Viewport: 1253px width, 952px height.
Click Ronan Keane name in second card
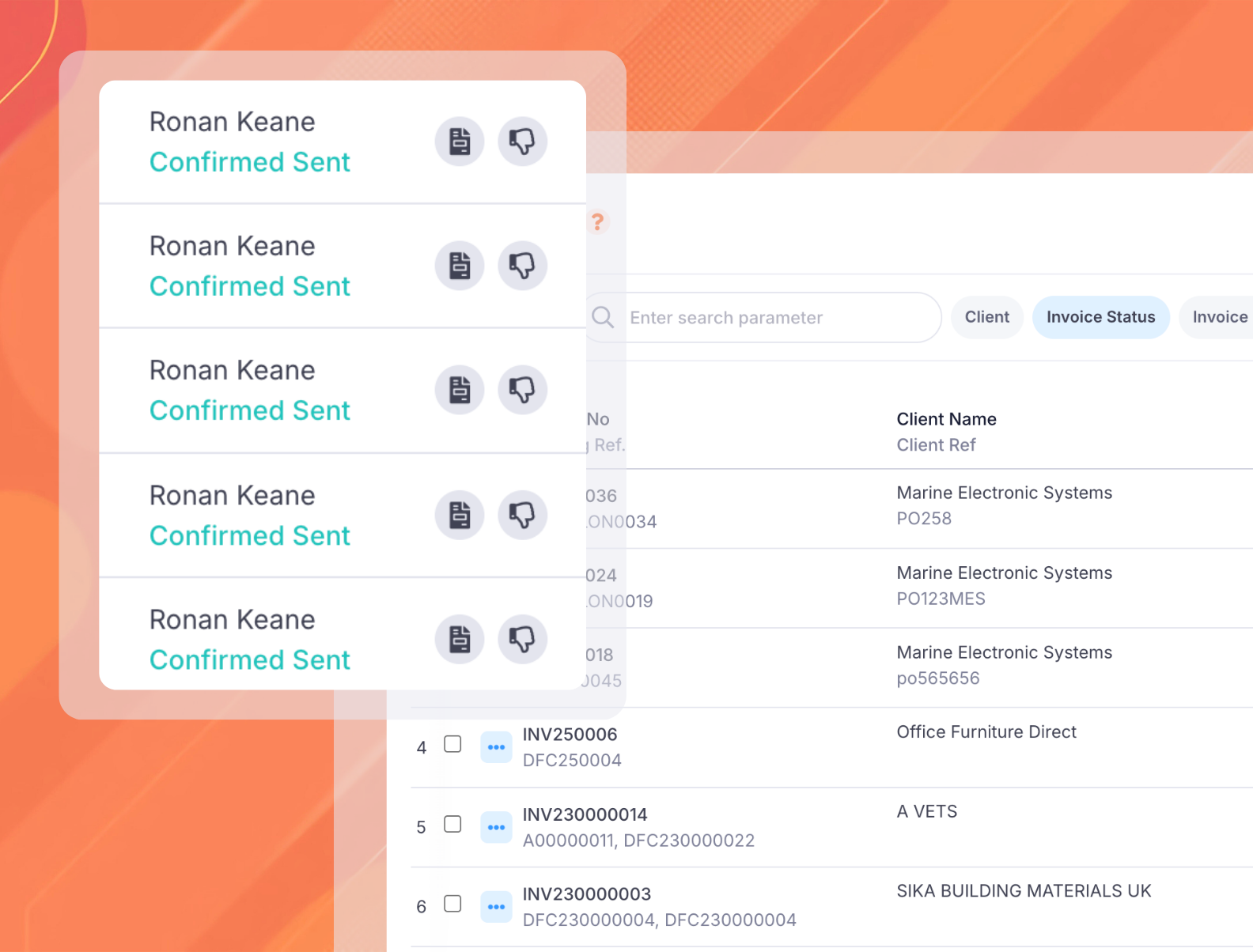232,246
